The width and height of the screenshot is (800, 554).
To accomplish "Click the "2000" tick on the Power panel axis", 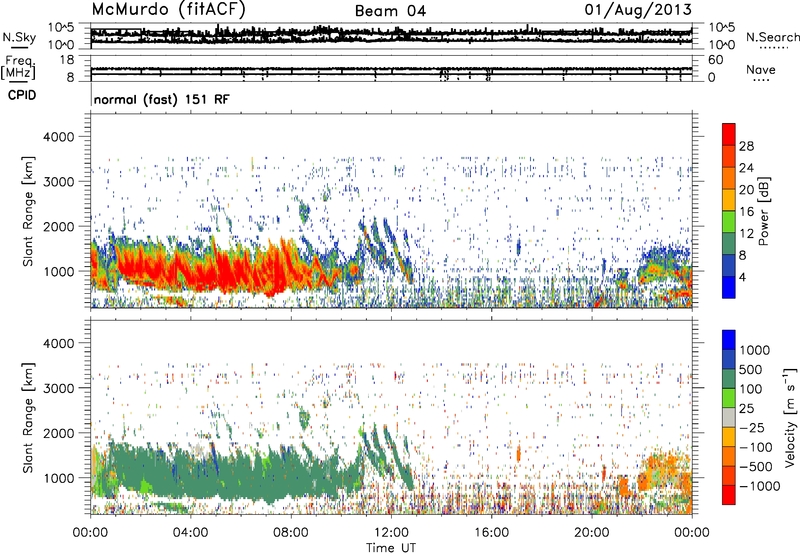I will coord(58,226).
